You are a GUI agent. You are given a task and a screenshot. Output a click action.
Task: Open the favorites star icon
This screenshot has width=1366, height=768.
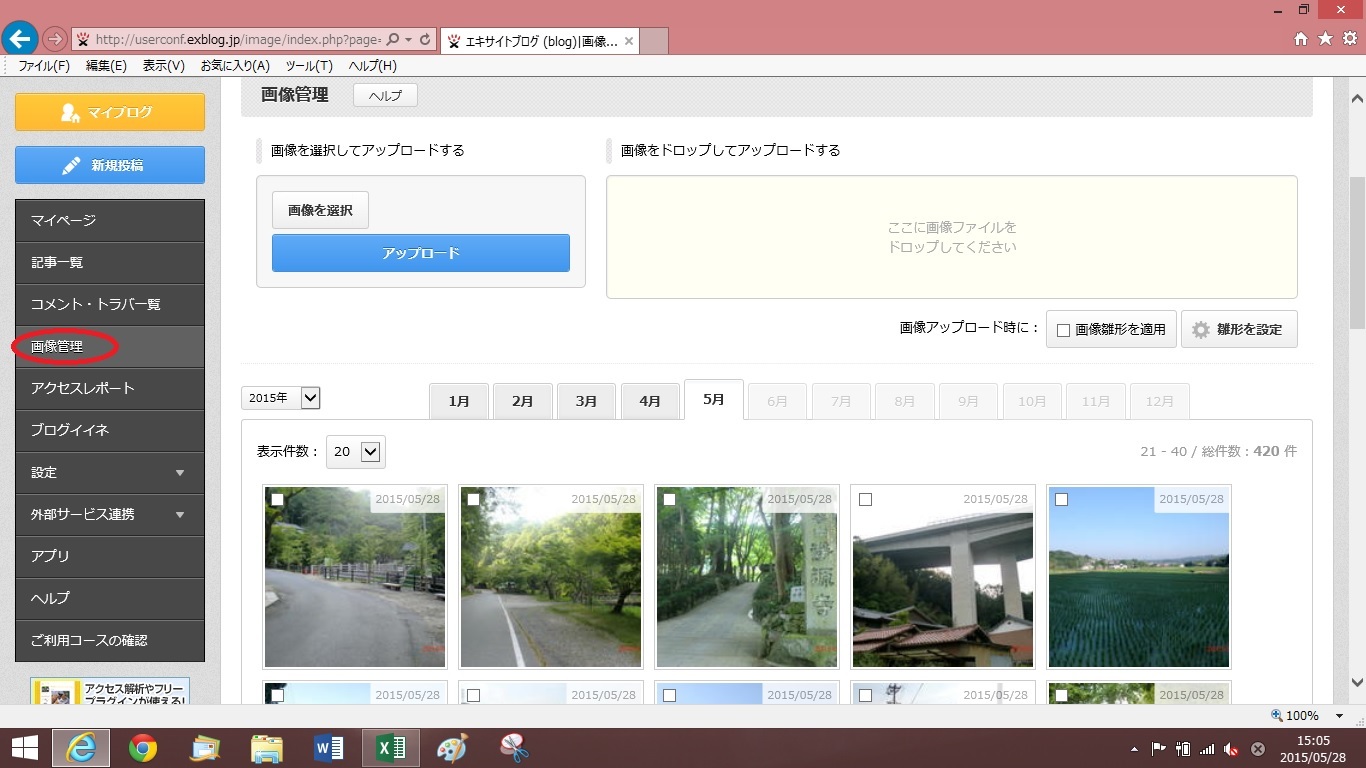tap(1325, 39)
